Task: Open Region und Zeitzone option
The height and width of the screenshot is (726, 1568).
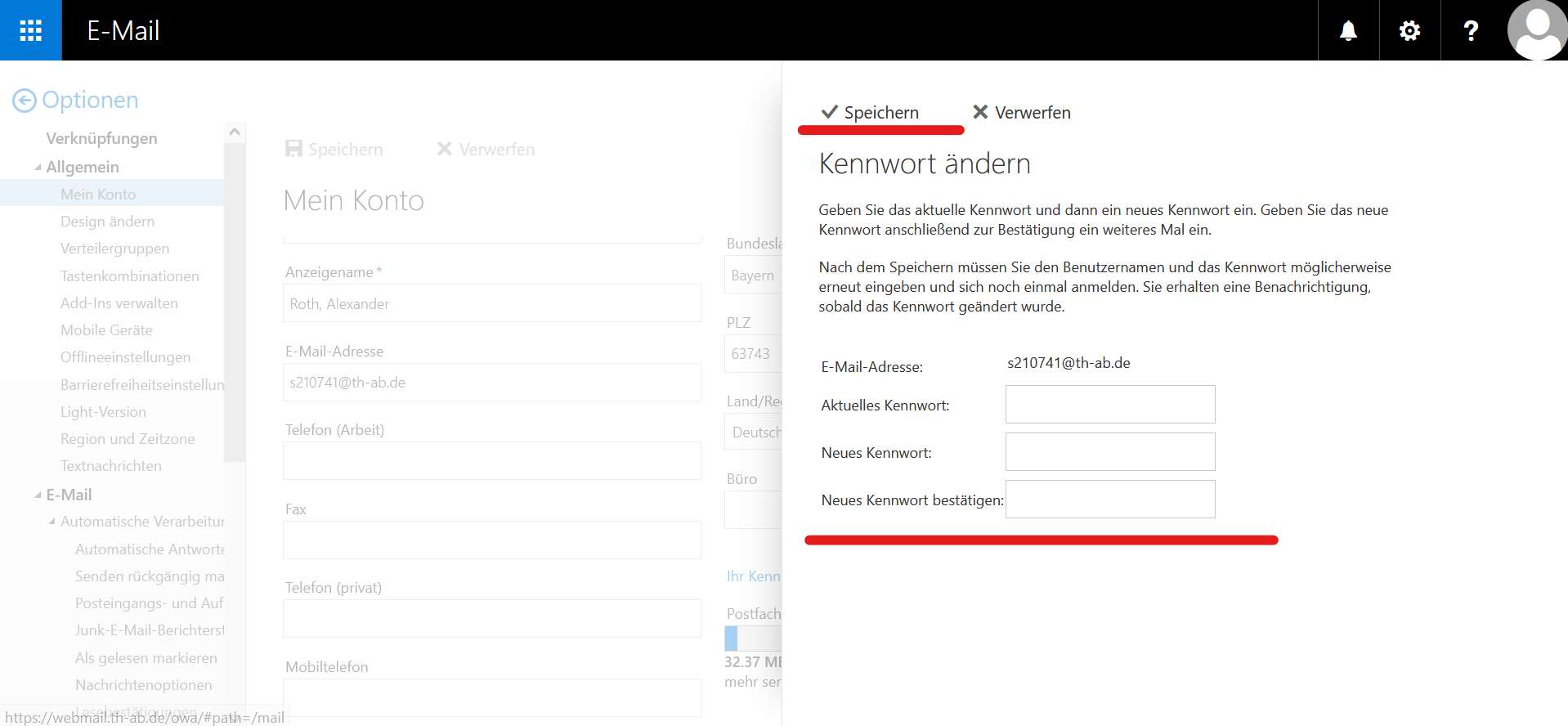Action: (128, 438)
